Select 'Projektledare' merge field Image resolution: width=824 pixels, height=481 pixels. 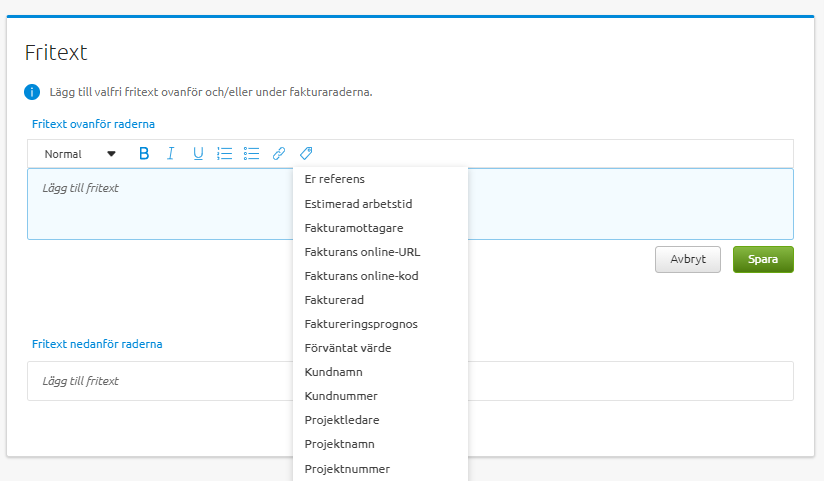click(x=341, y=420)
